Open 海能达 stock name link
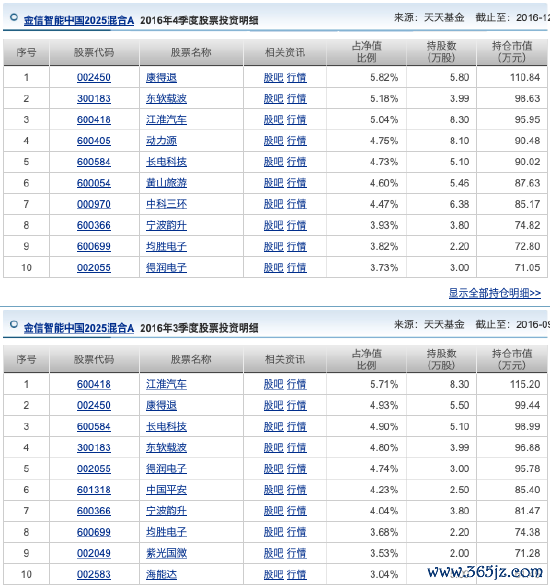The width and height of the screenshot is (550, 587). [161, 575]
